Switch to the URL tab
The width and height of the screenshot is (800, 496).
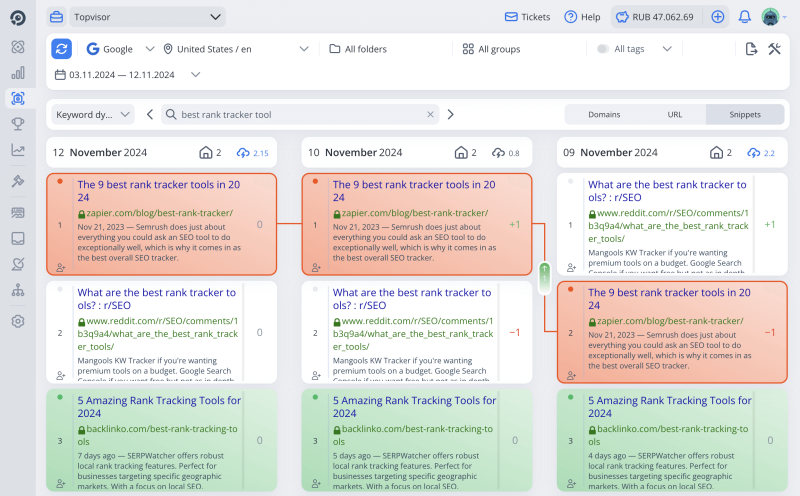[x=674, y=114]
